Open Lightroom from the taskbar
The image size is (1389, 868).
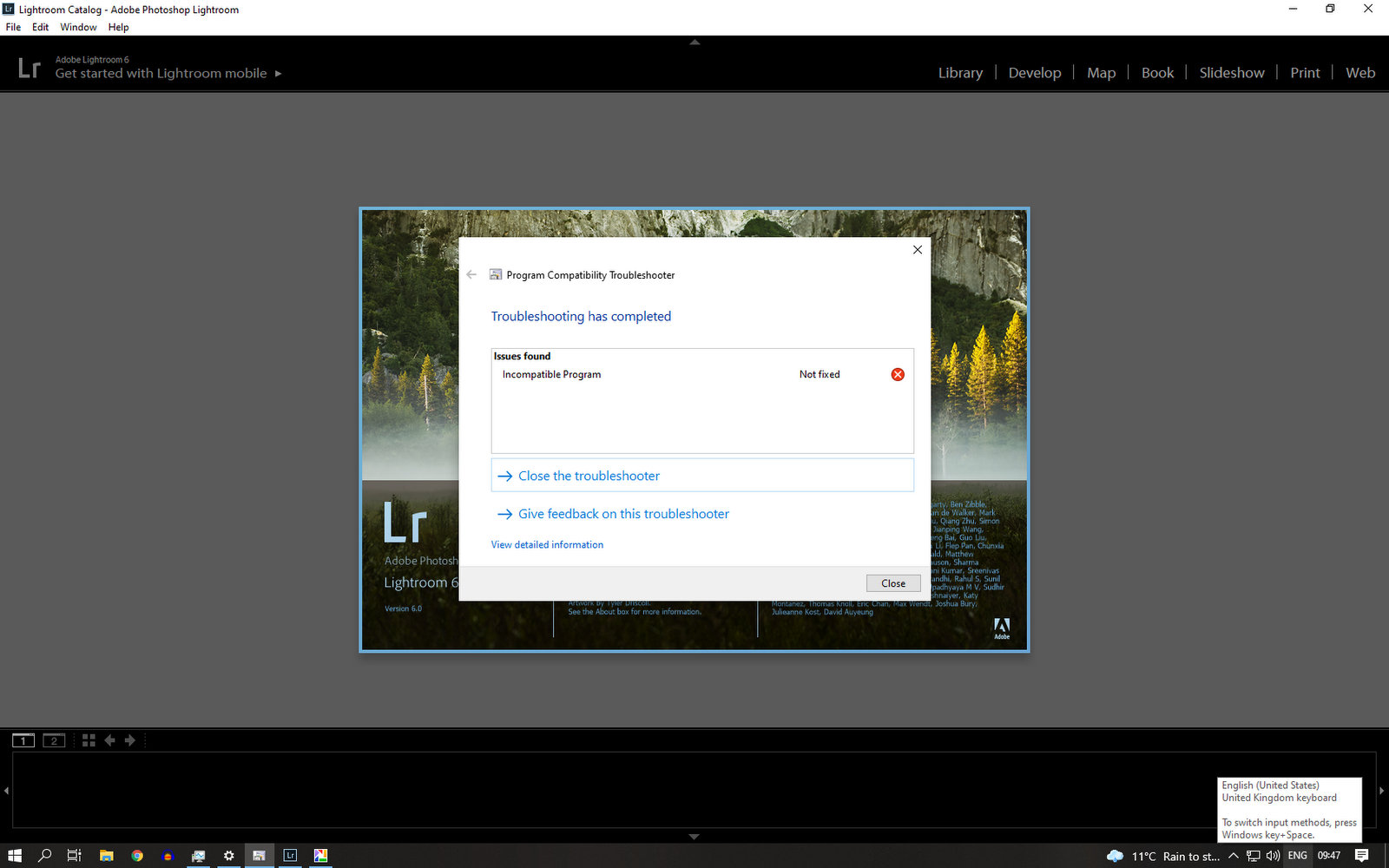pyautogui.click(x=290, y=855)
